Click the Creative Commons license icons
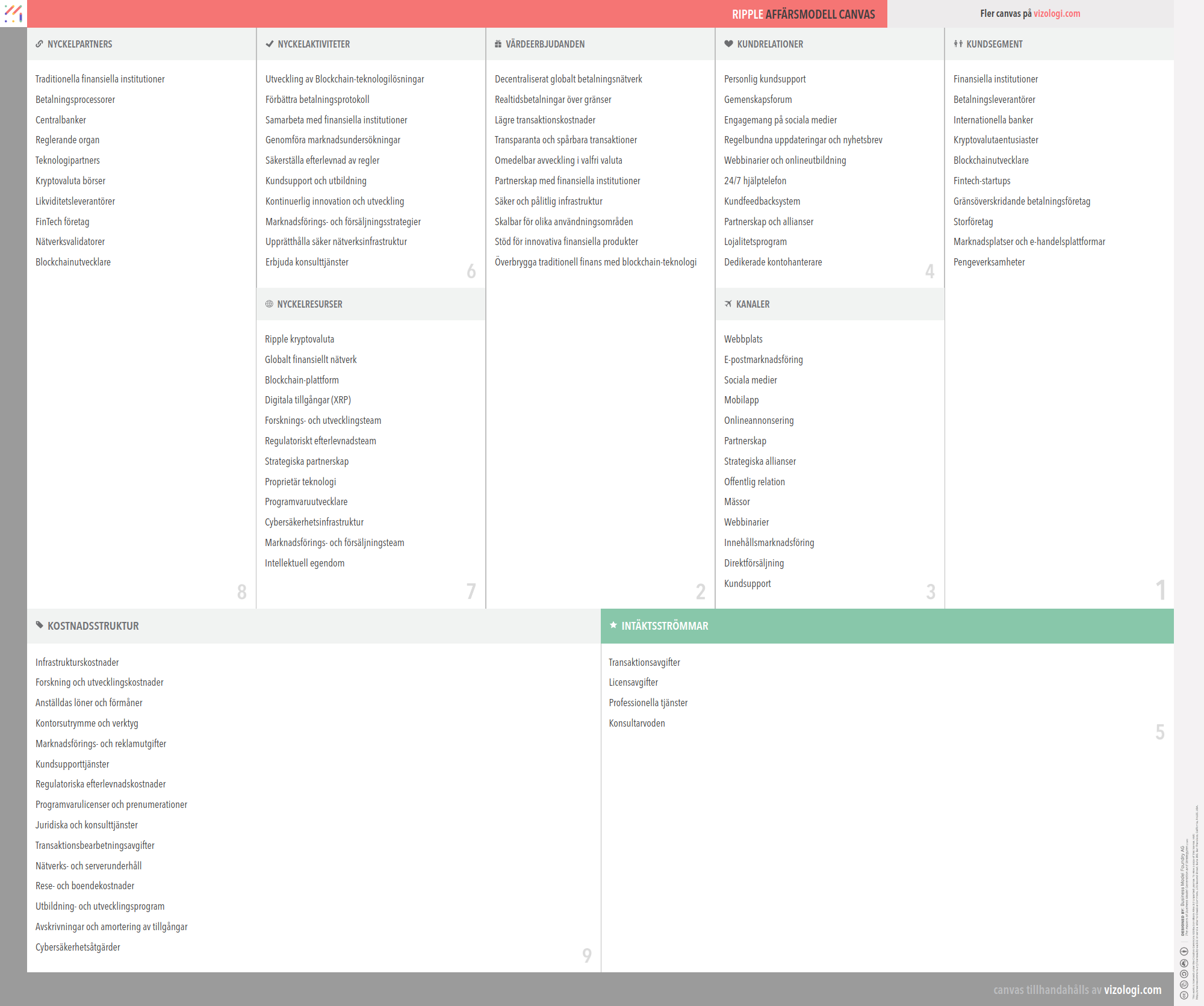Image resolution: width=1204 pixels, height=1006 pixels. 1184,973
